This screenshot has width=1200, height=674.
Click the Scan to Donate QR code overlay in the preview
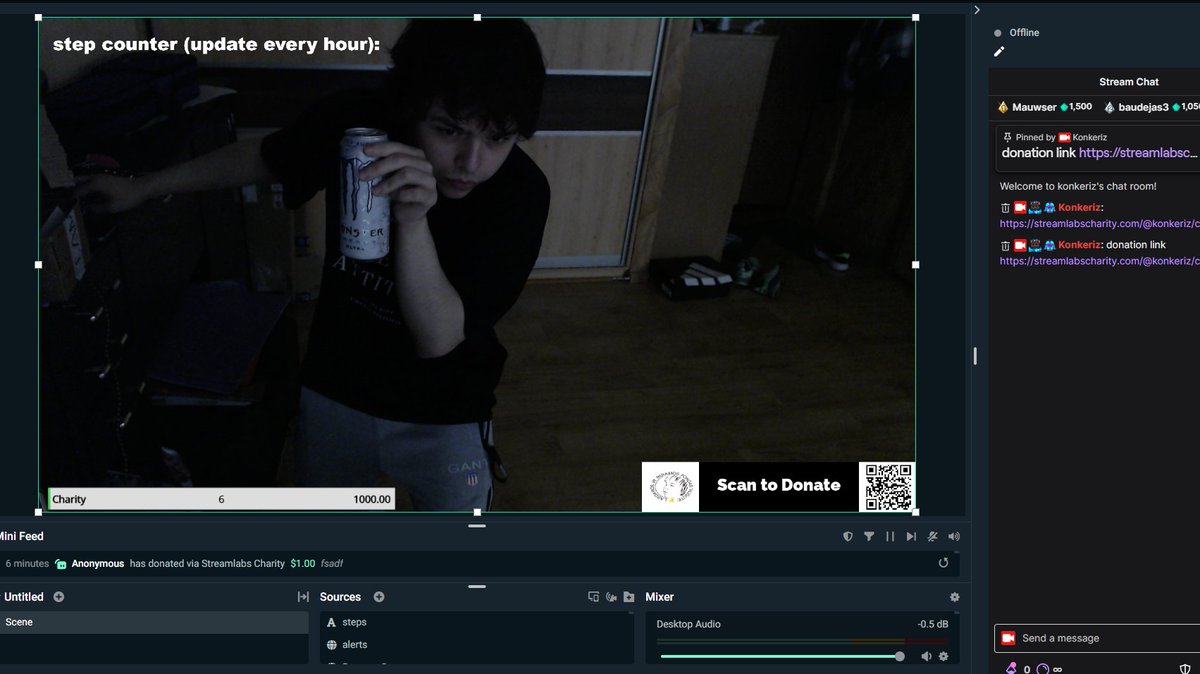(x=889, y=487)
